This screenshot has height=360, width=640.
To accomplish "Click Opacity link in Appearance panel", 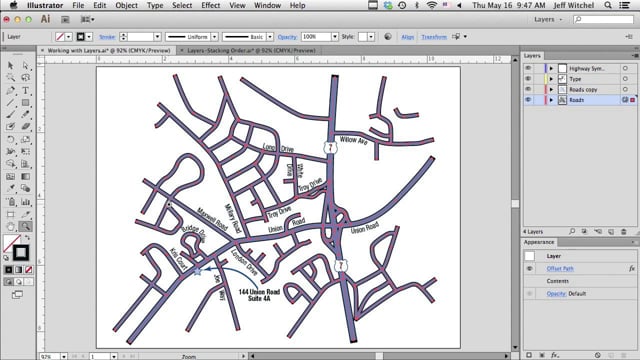I will (x=556, y=293).
